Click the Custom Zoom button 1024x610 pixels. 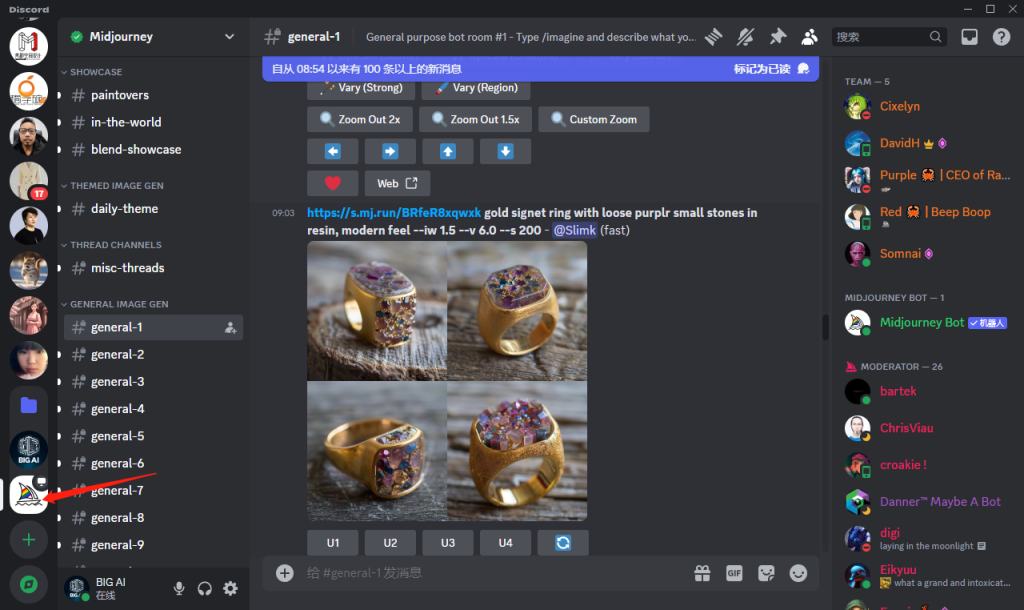594,120
